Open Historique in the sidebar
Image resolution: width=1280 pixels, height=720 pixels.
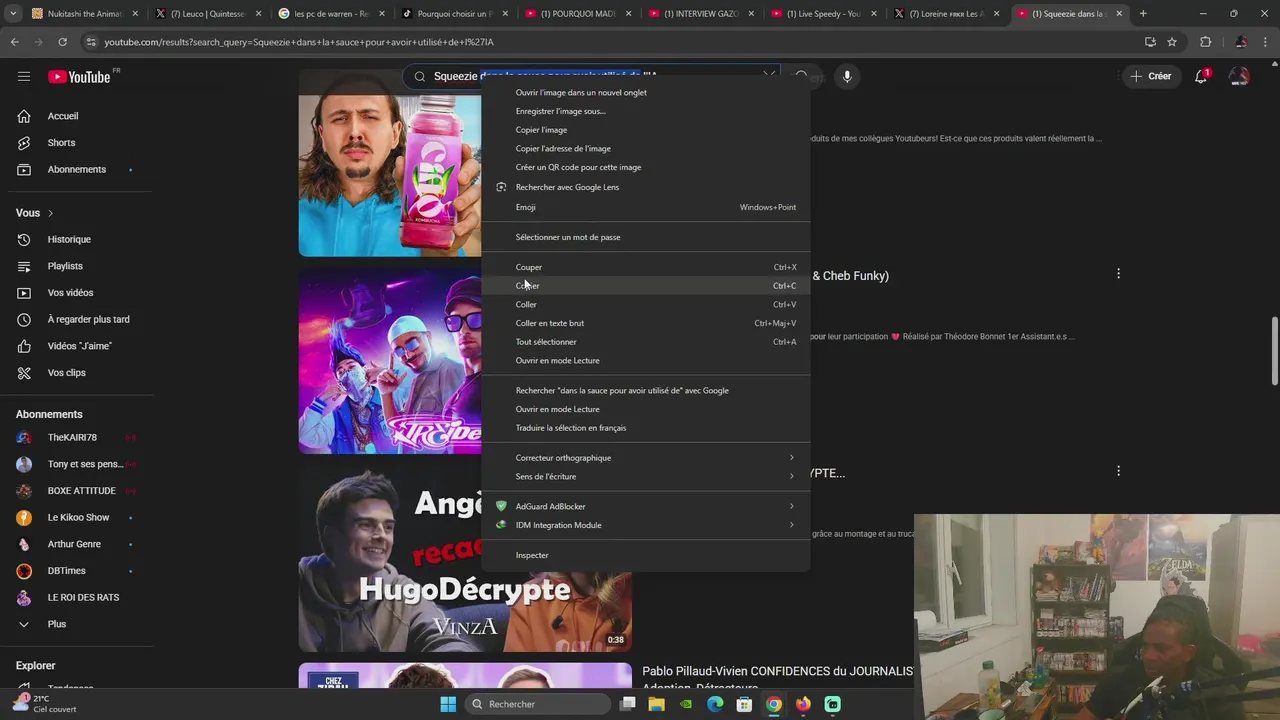(x=69, y=239)
